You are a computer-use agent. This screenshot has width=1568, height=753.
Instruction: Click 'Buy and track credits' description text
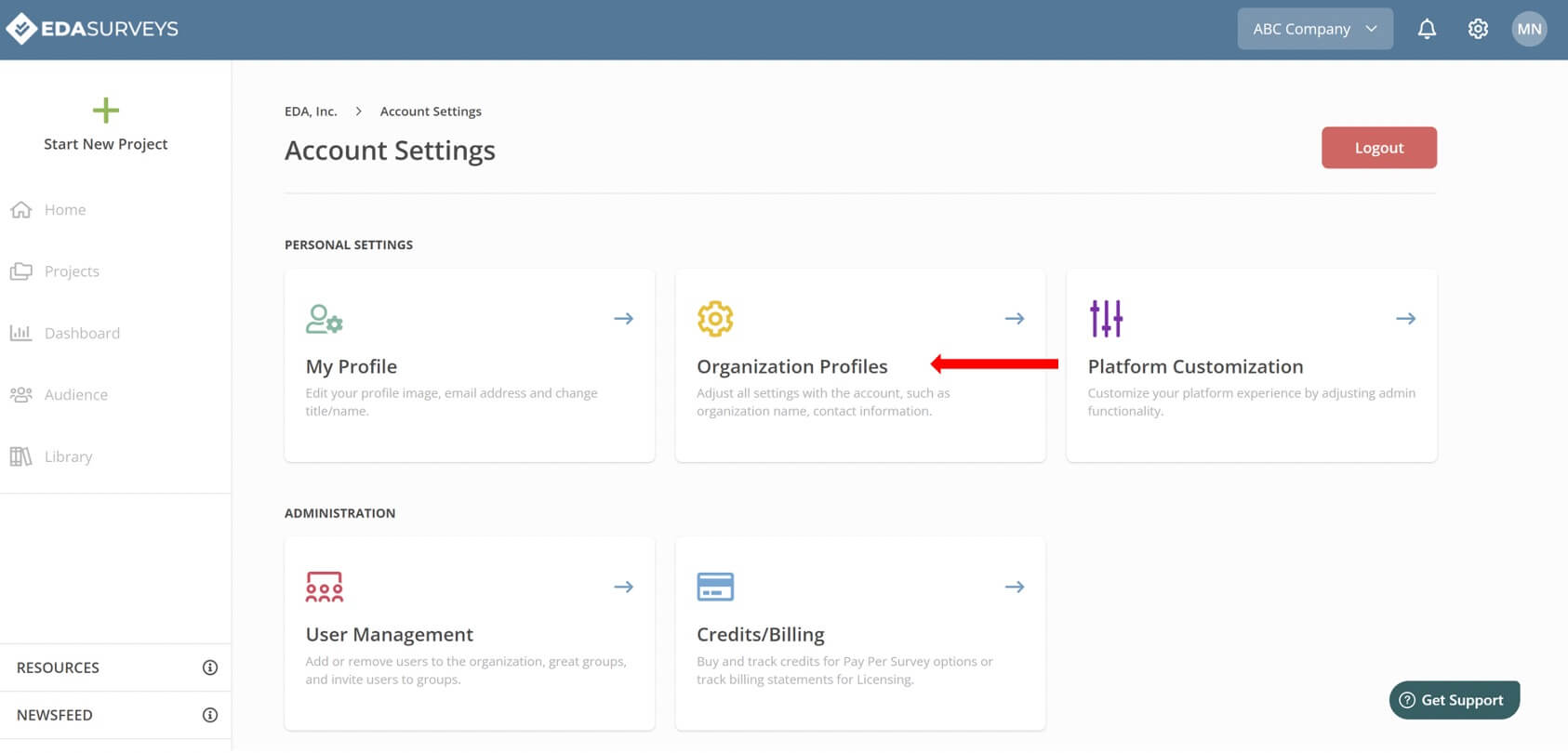(845, 670)
